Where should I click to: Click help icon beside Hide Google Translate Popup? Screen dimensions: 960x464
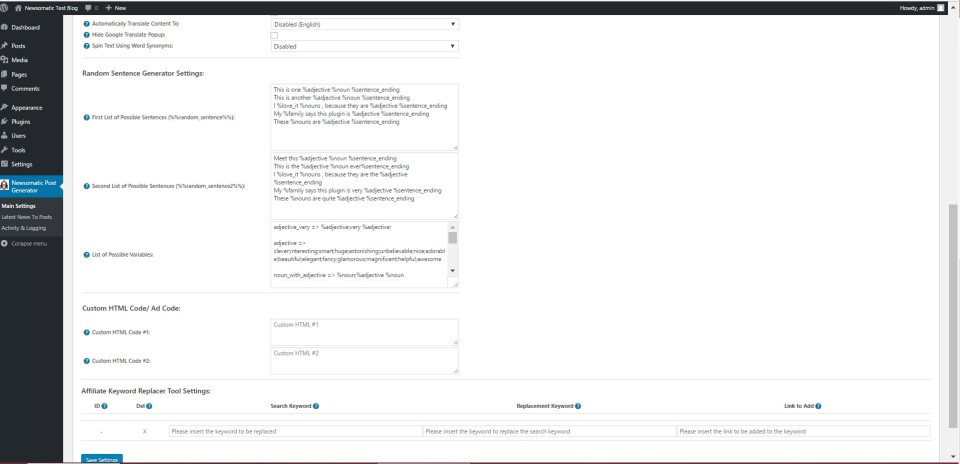coord(86,34)
